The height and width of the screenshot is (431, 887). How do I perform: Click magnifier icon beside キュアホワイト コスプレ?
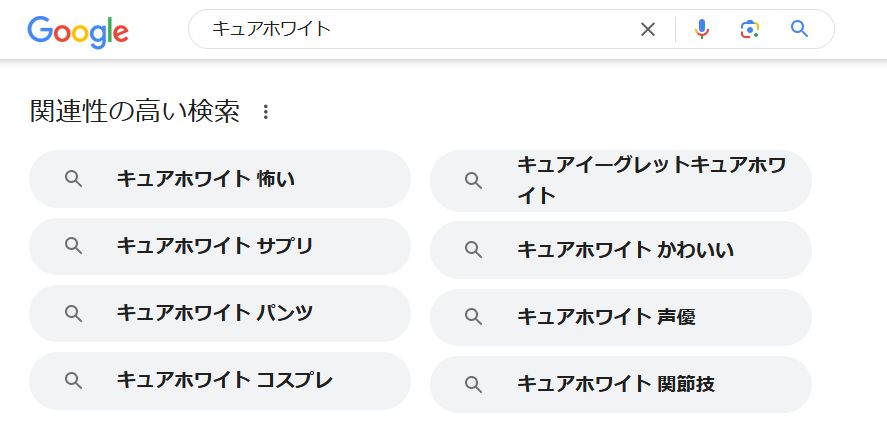(73, 380)
